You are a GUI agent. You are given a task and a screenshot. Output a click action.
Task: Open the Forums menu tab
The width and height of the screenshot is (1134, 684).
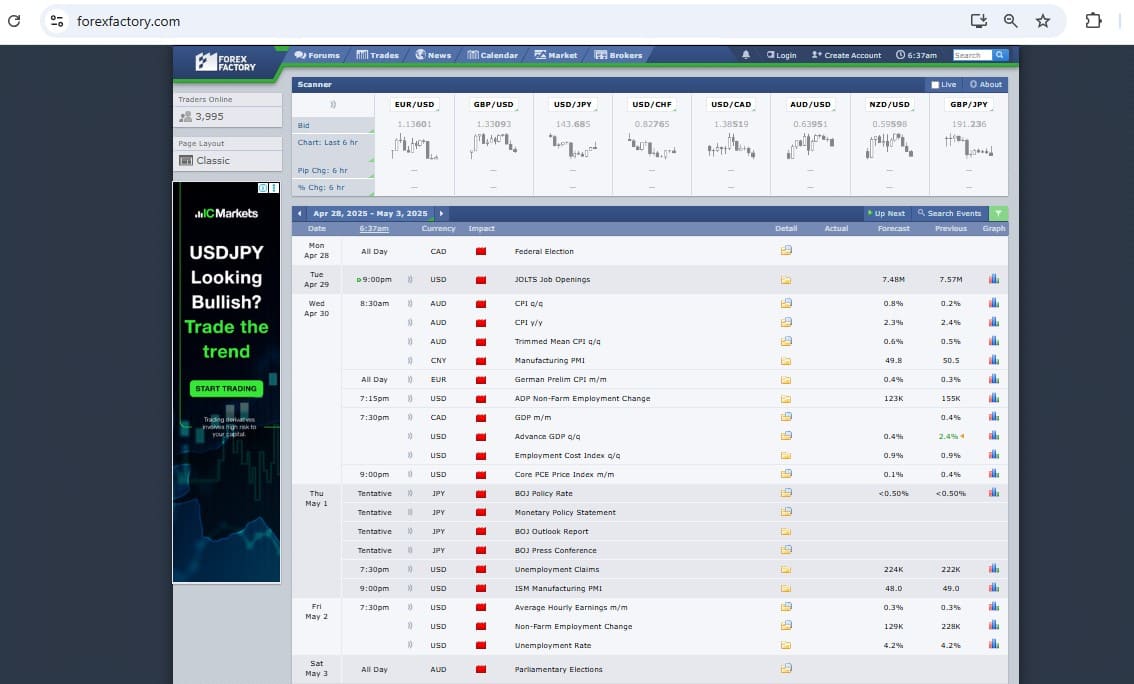point(317,55)
